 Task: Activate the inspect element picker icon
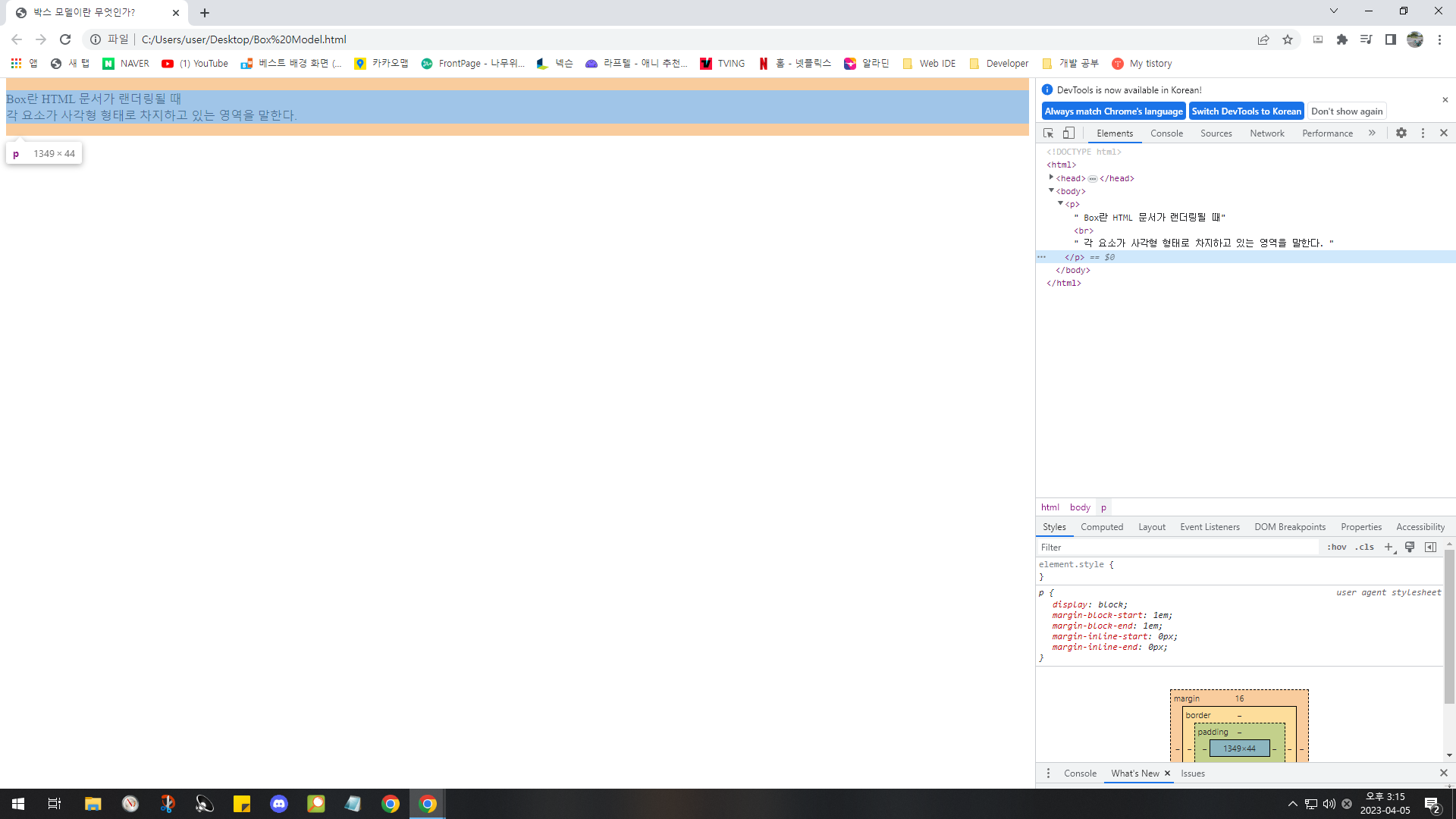1048,133
